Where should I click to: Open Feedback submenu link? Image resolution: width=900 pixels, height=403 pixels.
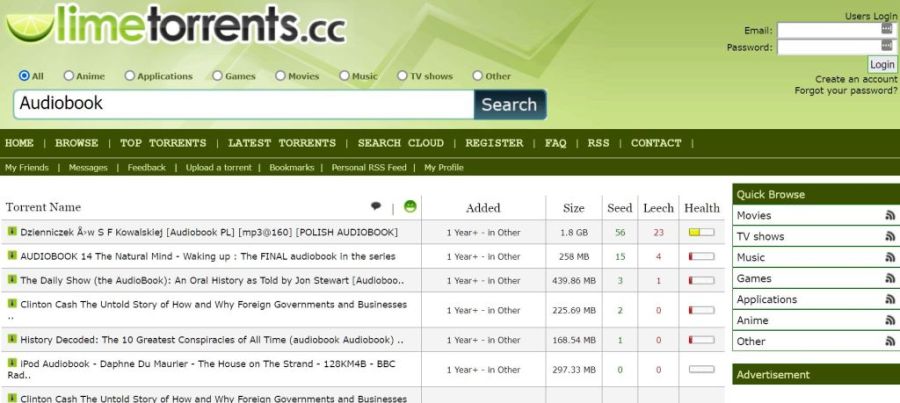pyautogui.click(x=146, y=168)
